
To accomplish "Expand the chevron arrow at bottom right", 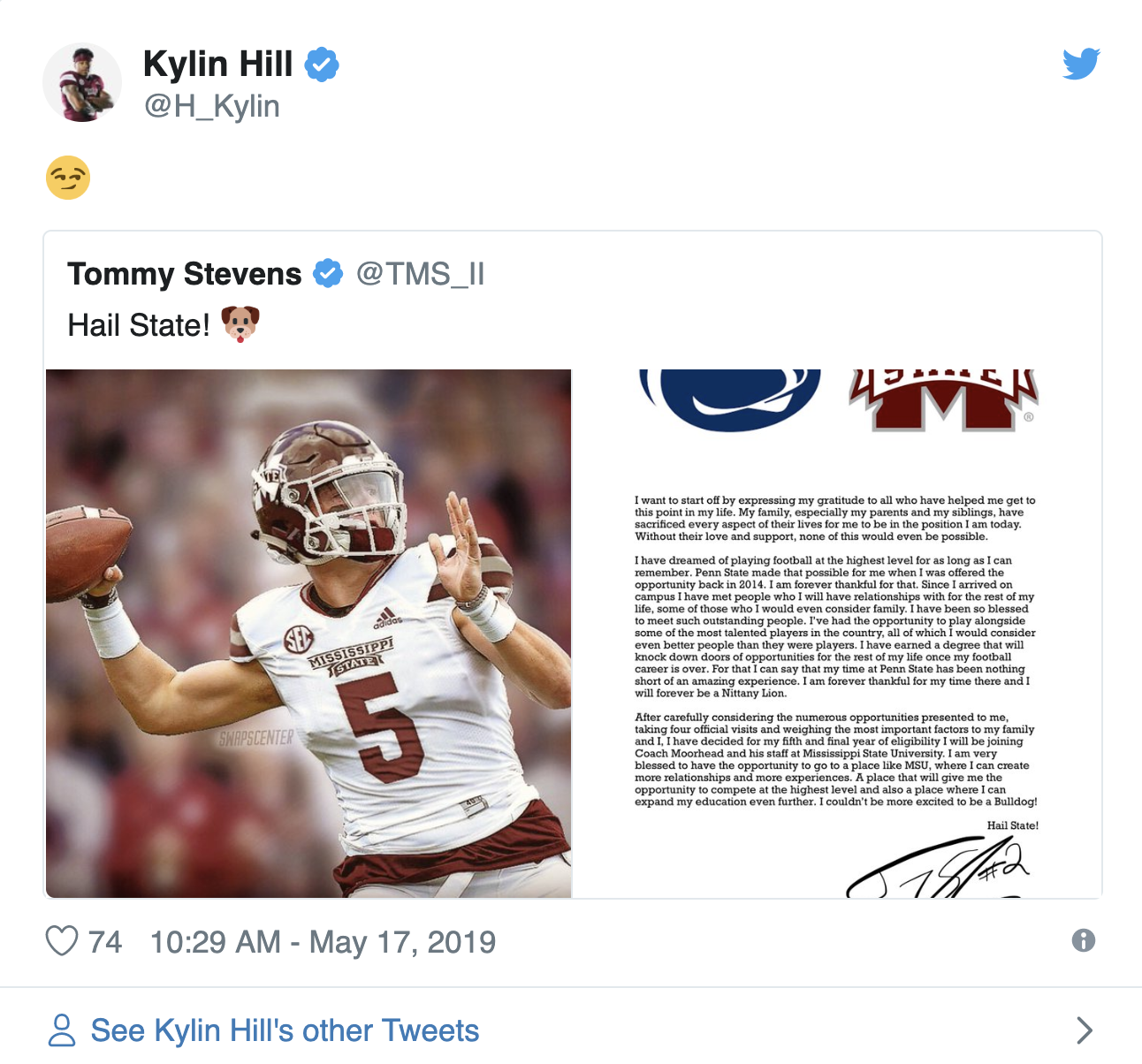I will tap(1085, 1030).
